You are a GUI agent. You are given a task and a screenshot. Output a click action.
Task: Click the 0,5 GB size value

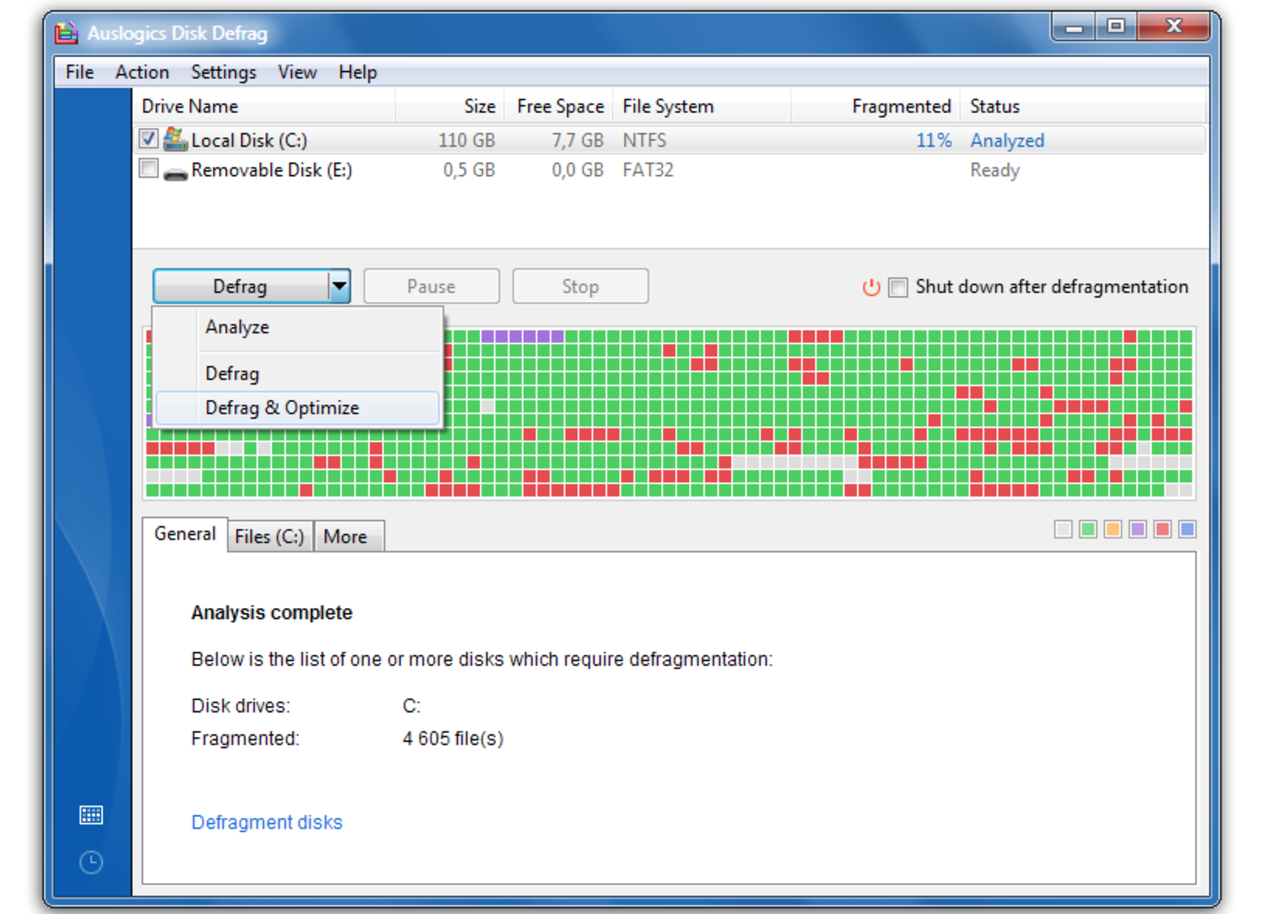469,171
